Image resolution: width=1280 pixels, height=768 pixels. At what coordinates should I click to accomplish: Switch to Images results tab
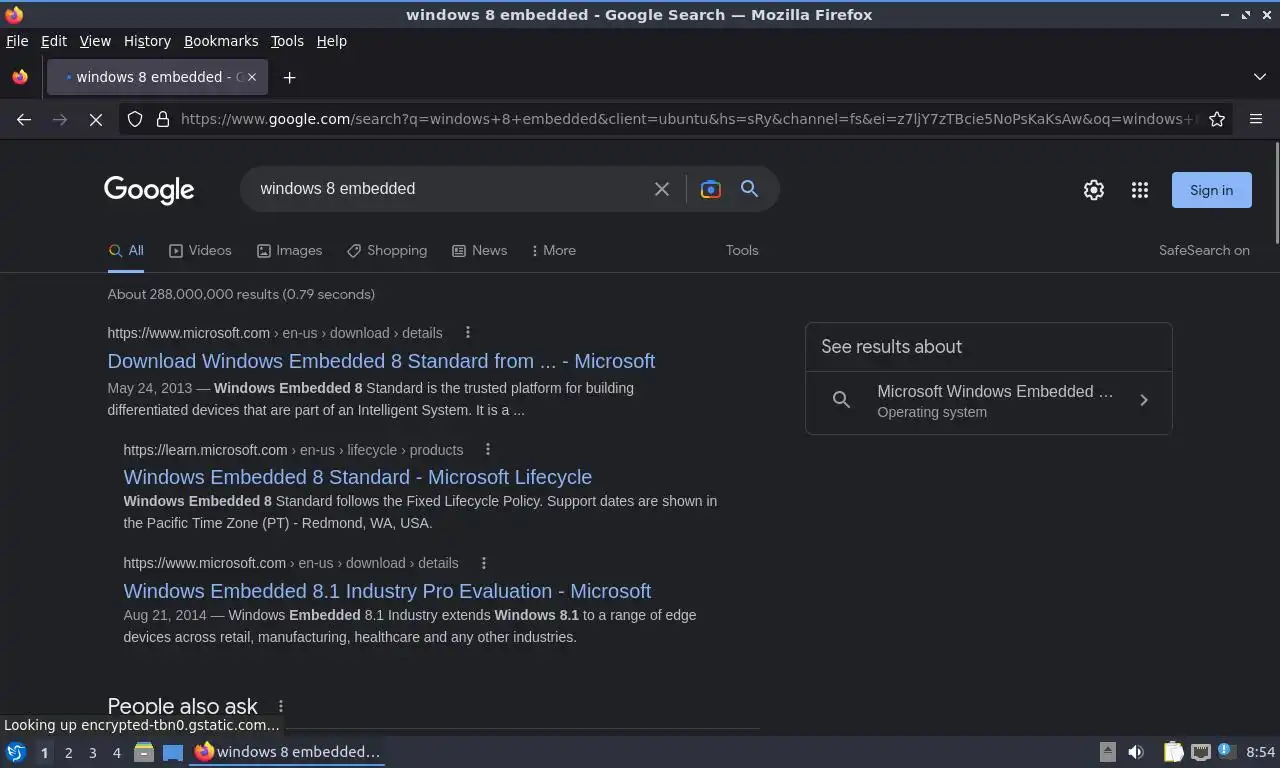(x=289, y=251)
